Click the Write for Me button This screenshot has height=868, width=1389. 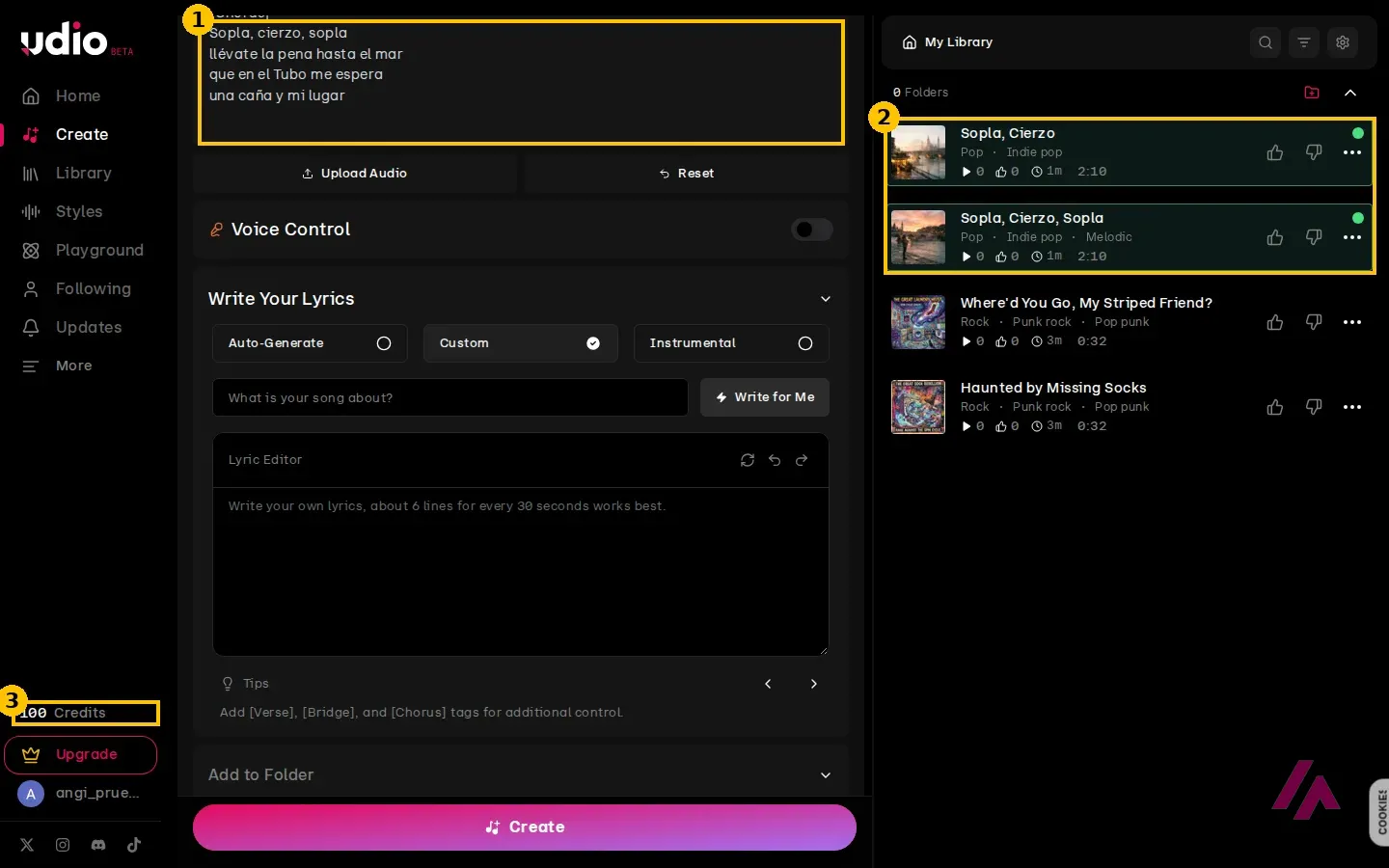[x=765, y=397]
